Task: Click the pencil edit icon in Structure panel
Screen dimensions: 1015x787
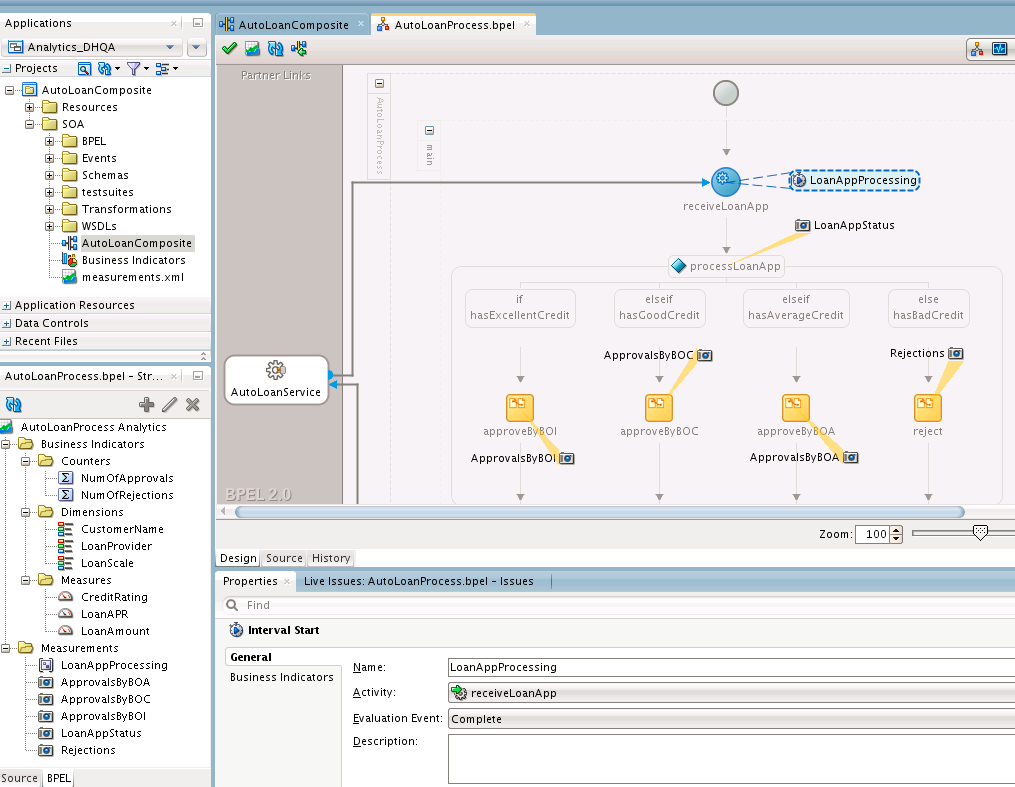Action: 170,404
